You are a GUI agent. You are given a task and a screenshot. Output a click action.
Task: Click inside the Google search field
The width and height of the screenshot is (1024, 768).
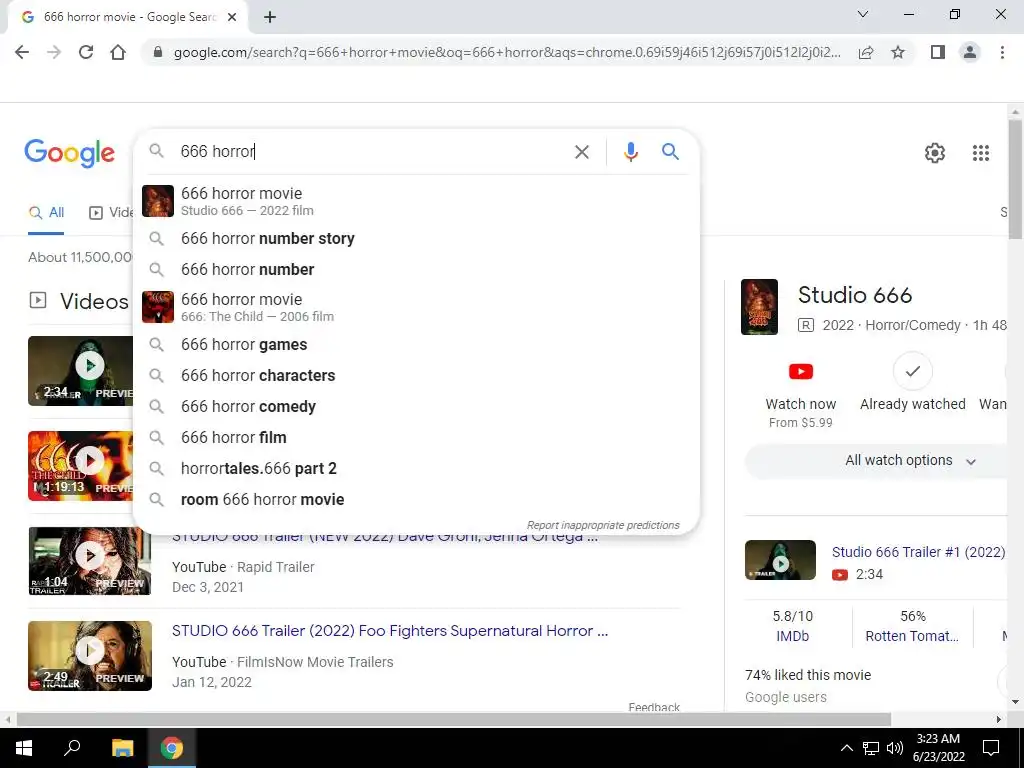point(372,152)
